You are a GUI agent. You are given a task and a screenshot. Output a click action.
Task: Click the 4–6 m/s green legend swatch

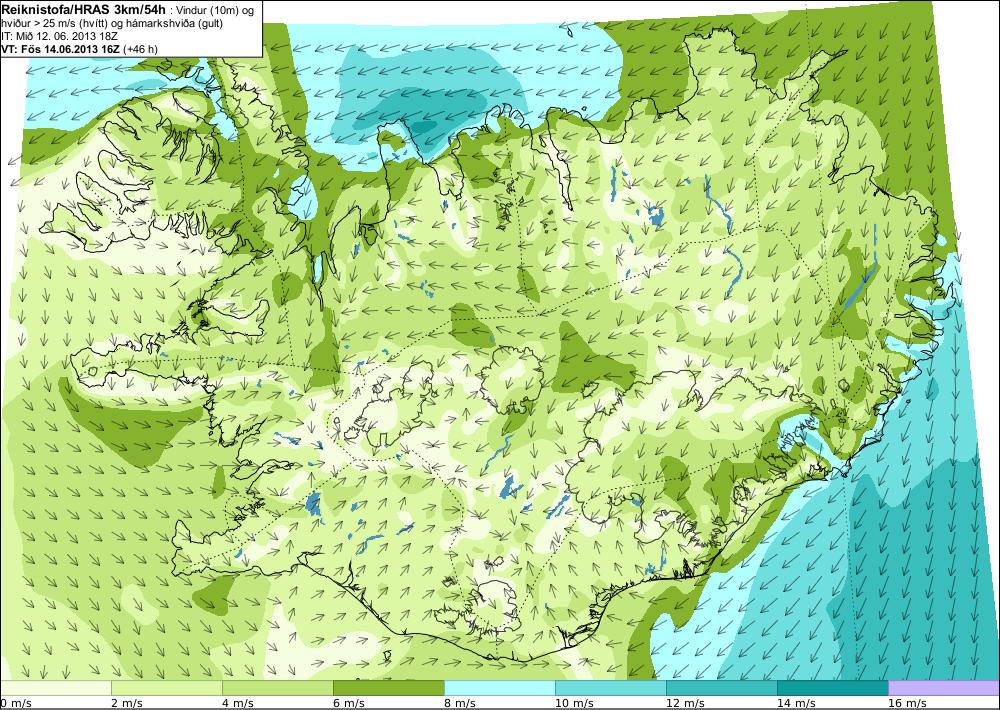click(277, 688)
